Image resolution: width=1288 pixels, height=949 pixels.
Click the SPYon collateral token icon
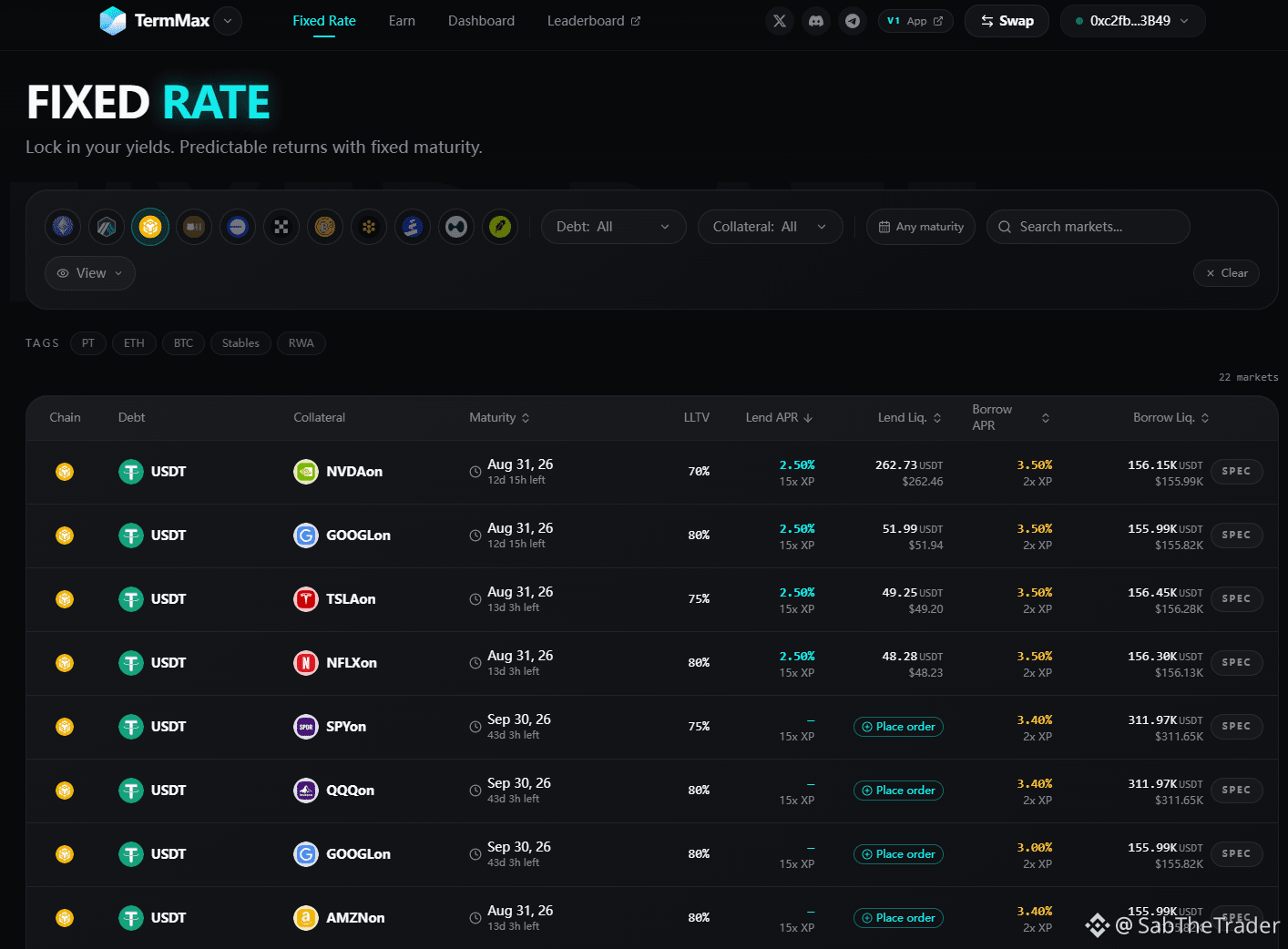click(306, 727)
